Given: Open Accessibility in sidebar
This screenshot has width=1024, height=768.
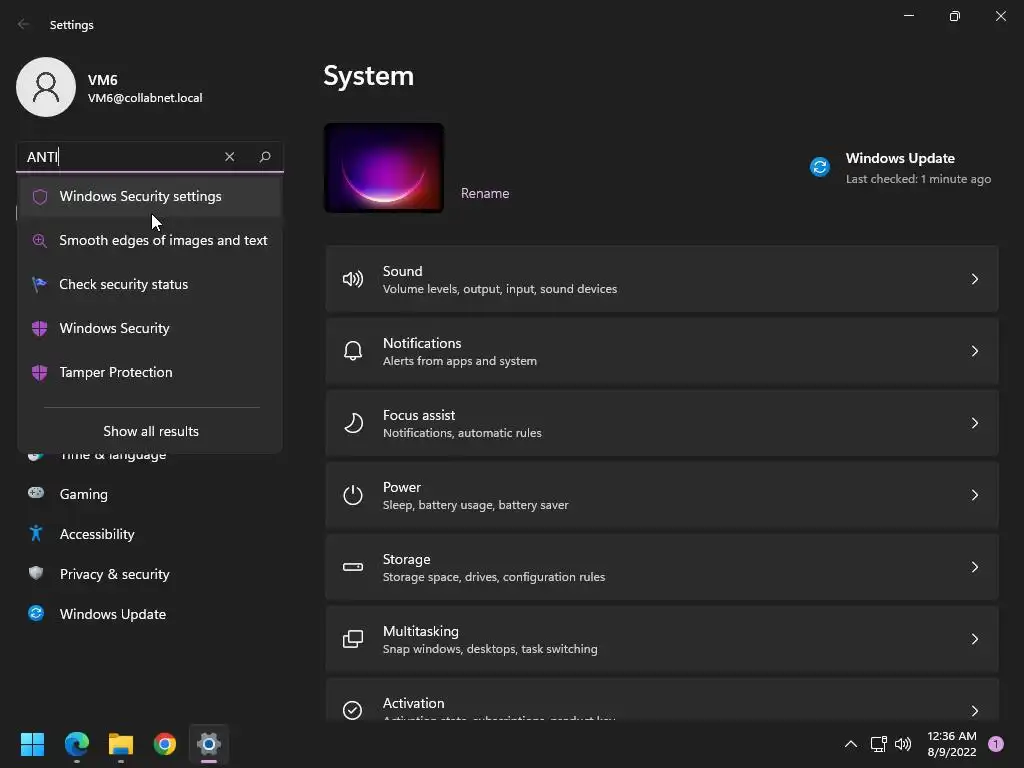Looking at the screenshot, I should pos(97,534).
